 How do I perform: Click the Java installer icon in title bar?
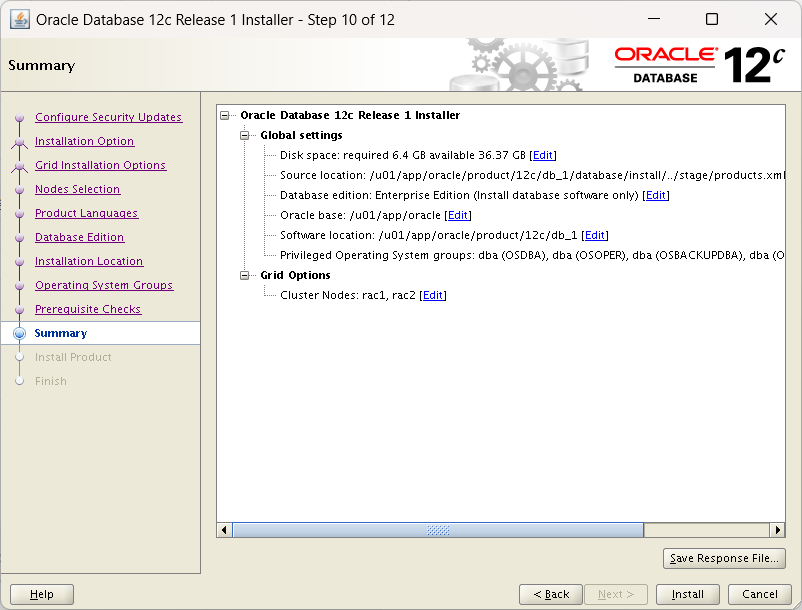pos(20,20)
